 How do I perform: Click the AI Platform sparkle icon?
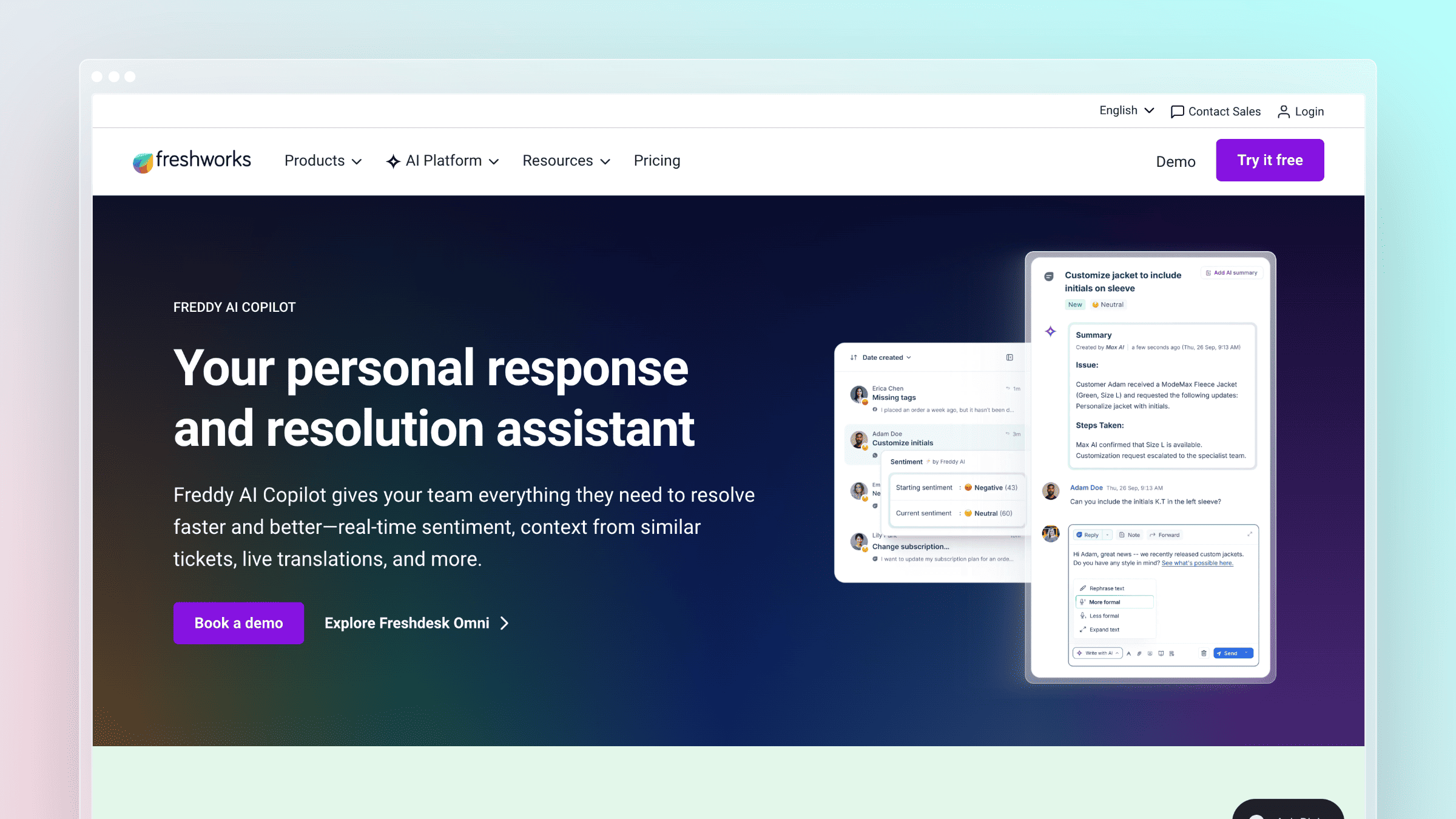point(393,161)
